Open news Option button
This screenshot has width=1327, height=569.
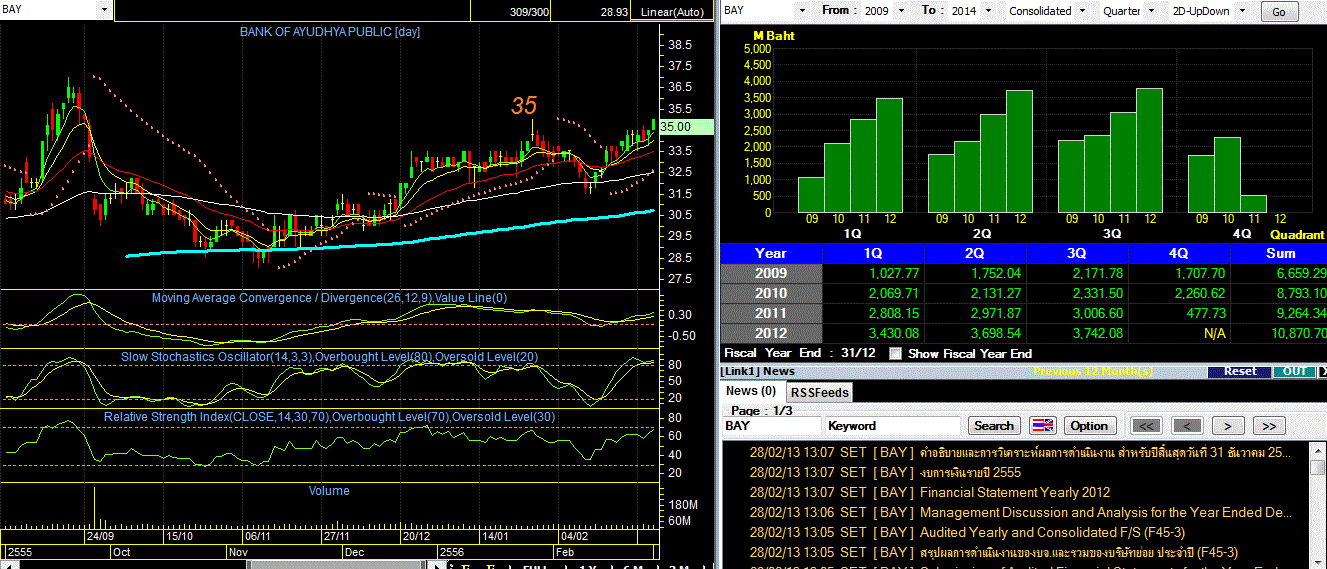point(1089,425)
